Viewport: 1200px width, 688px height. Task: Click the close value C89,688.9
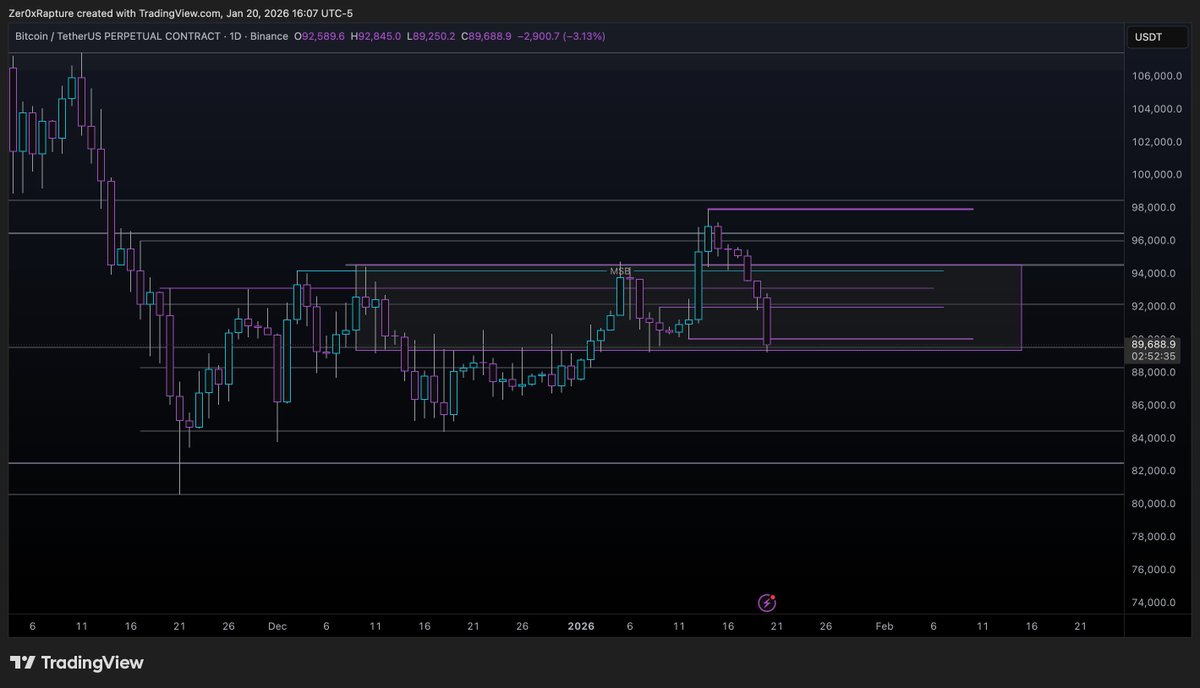[487, 36]
